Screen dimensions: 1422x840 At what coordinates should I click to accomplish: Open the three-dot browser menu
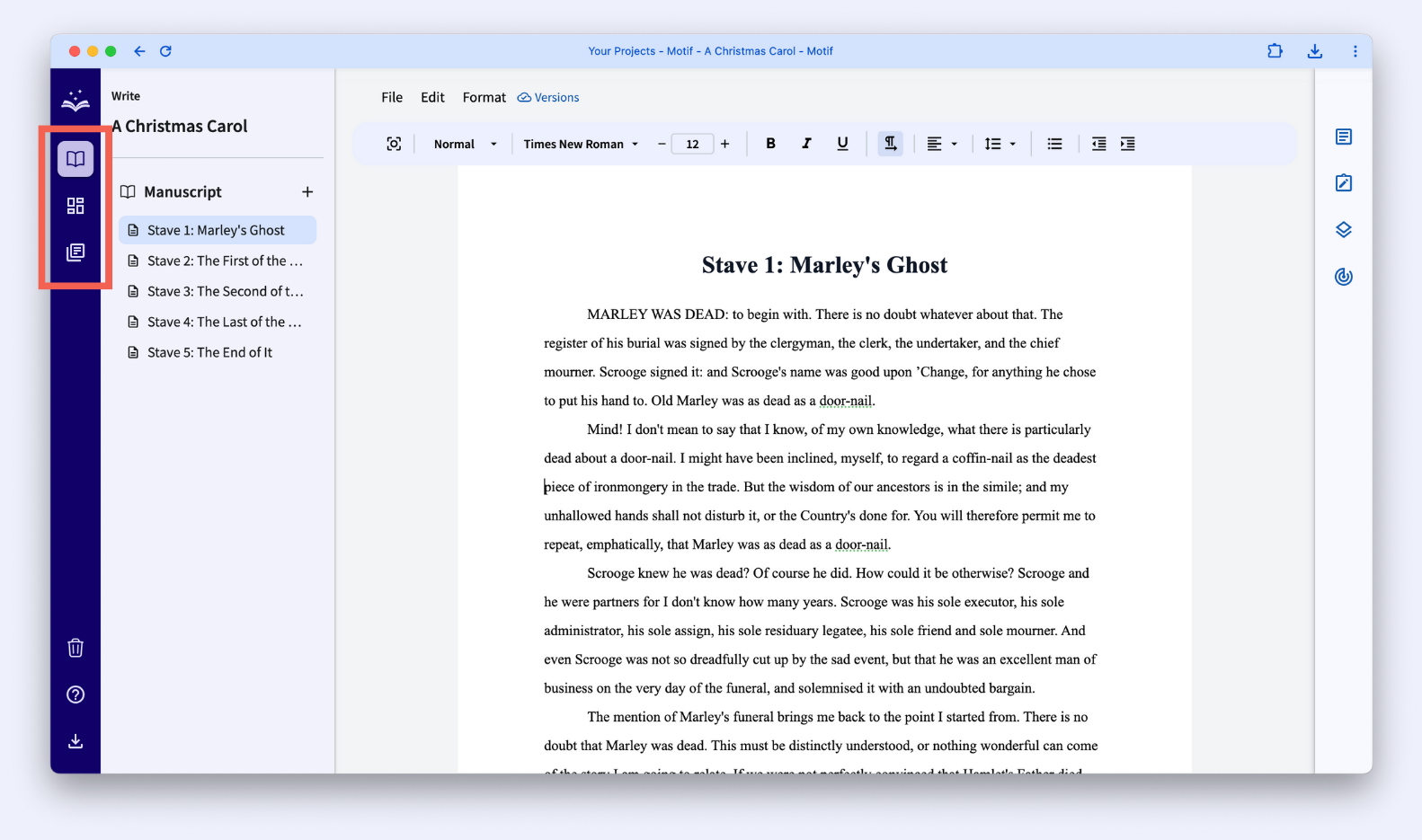pos(1355,51)
